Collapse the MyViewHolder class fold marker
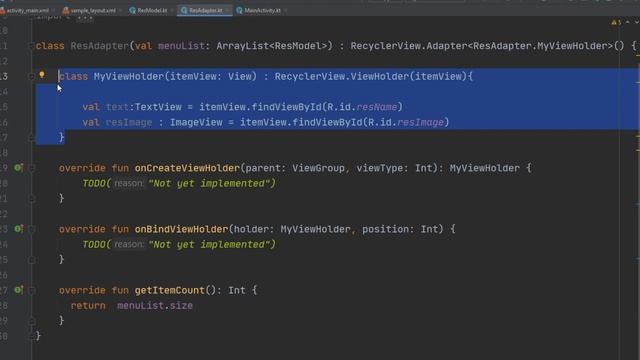This screenshot has width=640, height=360. tap(31, 76)
